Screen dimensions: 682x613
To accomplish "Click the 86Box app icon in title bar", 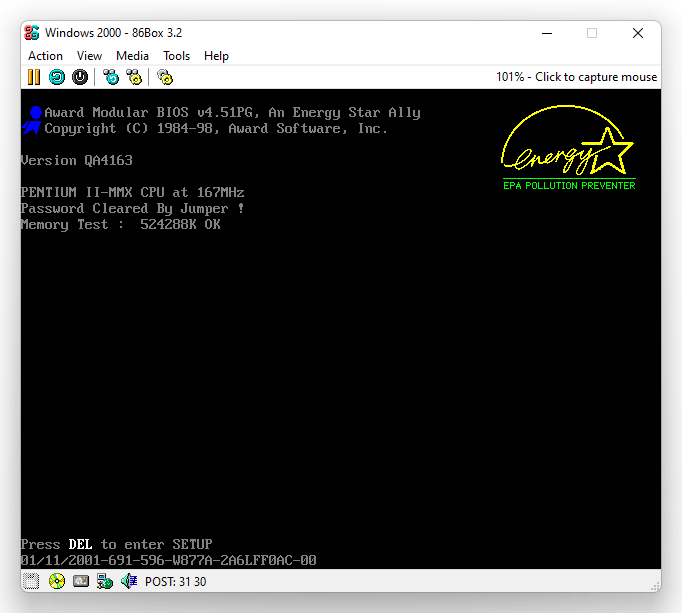I will 32,33.
